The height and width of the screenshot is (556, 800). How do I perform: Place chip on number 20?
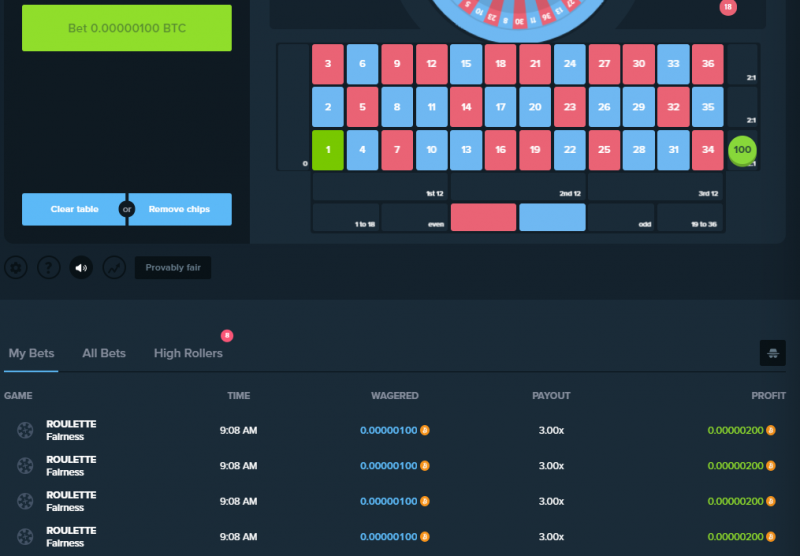[535, 107]
